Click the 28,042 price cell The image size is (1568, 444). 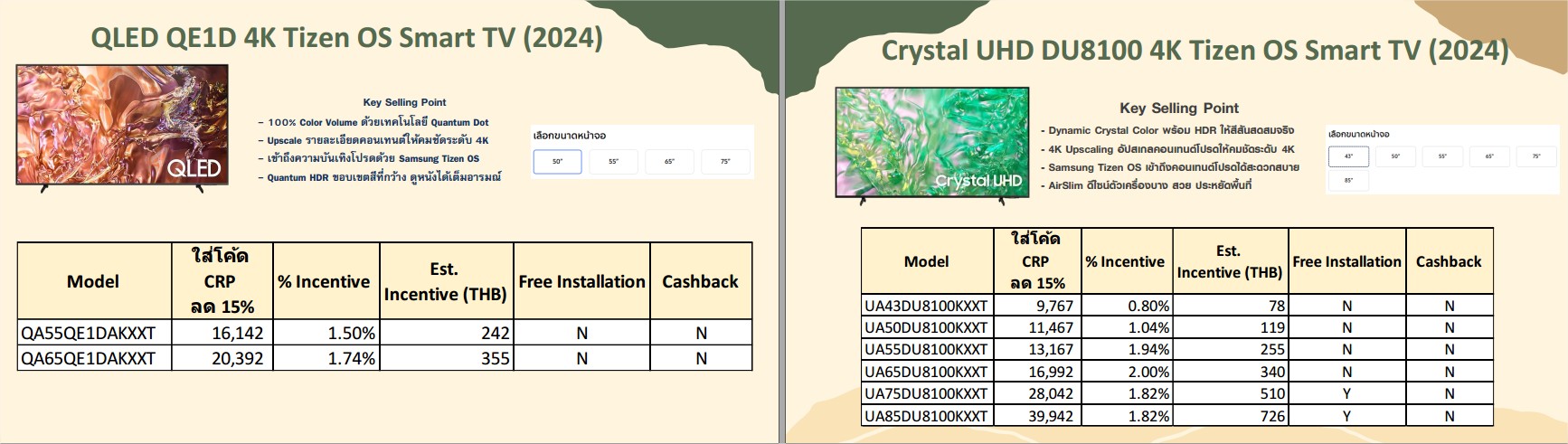click(1037, 393)
